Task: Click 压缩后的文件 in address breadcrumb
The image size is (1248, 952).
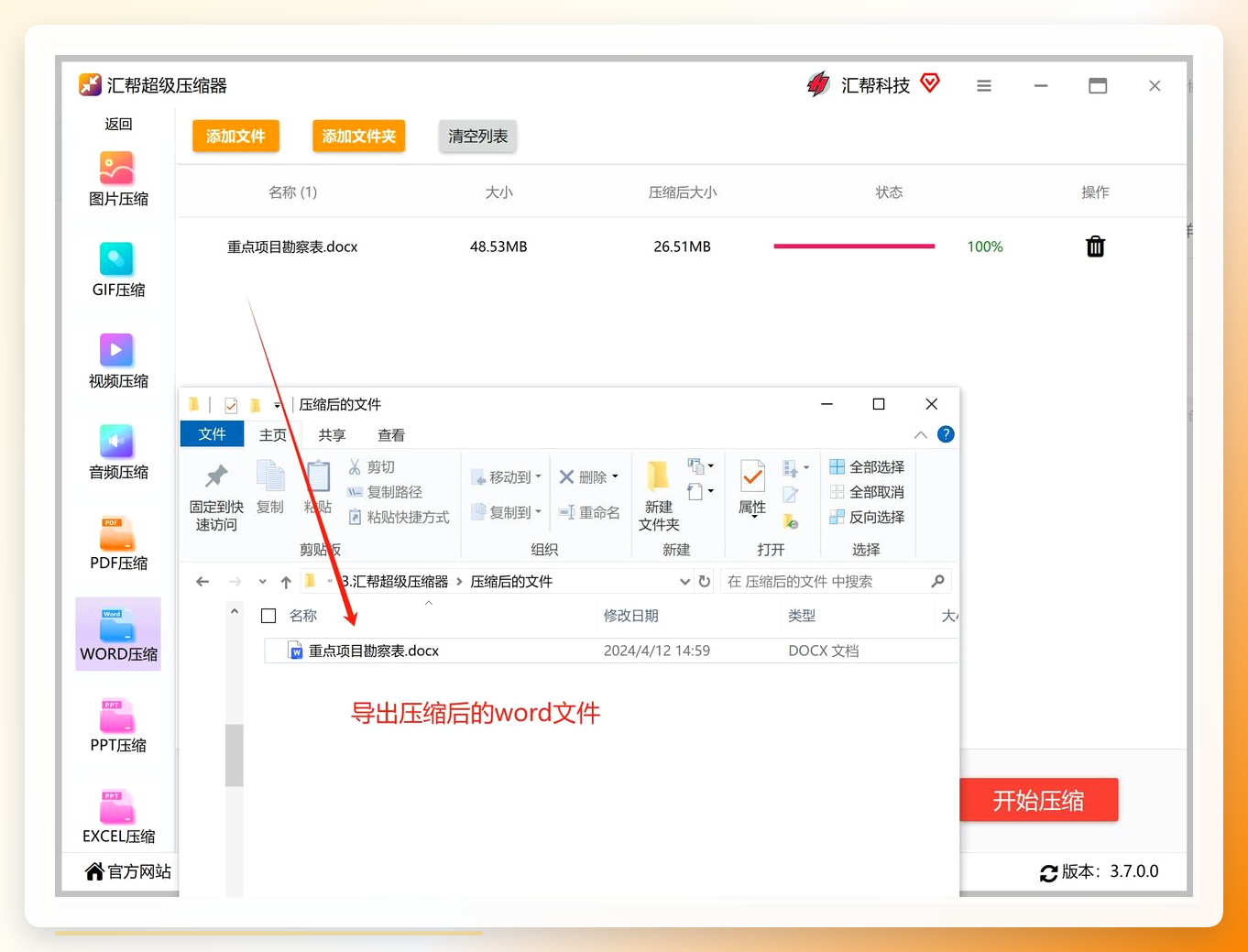Action: tap(511, 582)
